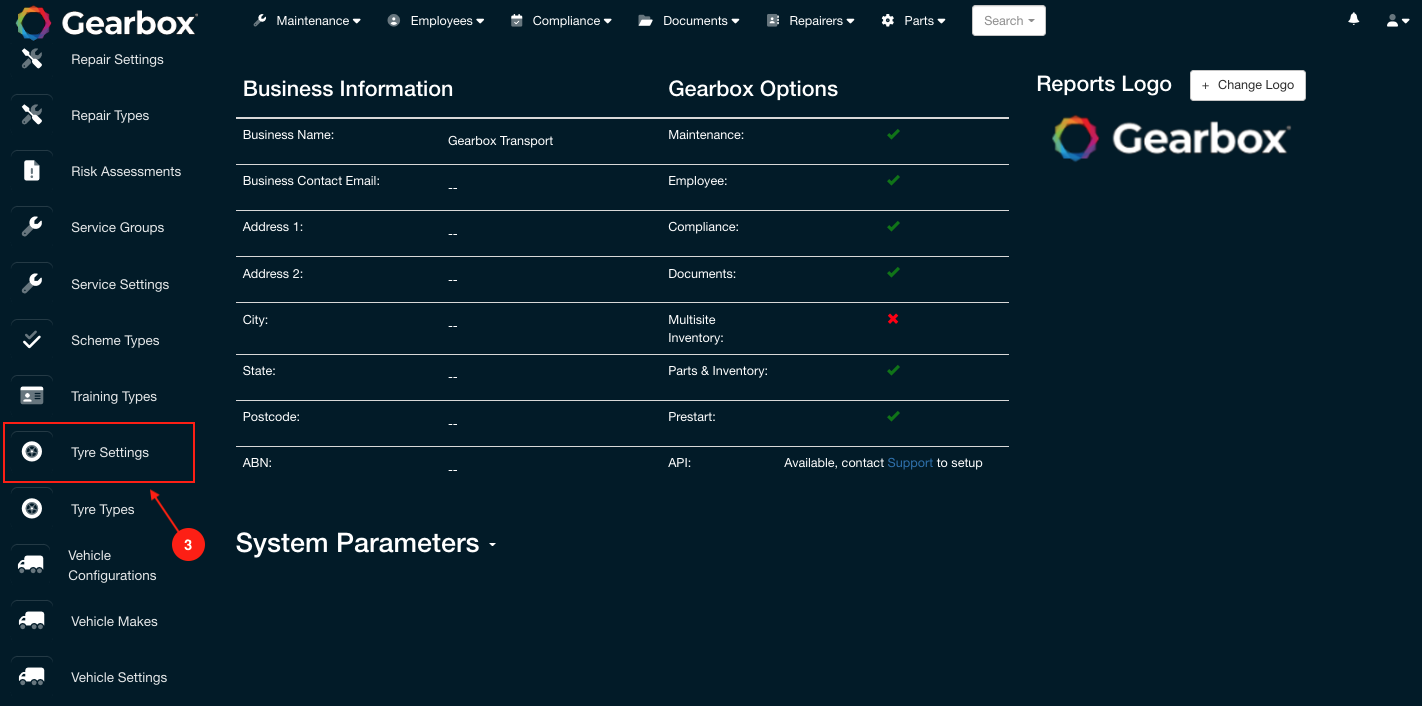
Task: Open the Parts dropdown menu
Action: 913,20
